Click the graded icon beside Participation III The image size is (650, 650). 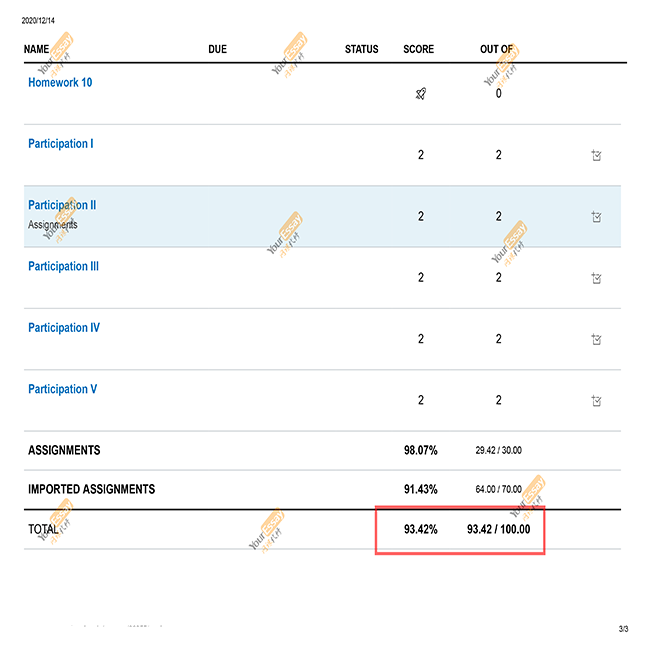pos(596,278)
